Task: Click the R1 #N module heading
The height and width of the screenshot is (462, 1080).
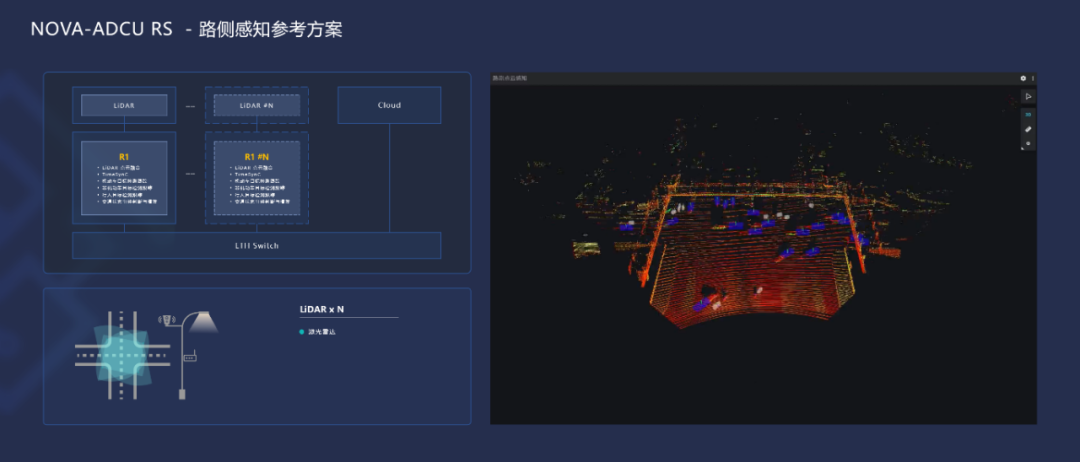Action: 257,157
